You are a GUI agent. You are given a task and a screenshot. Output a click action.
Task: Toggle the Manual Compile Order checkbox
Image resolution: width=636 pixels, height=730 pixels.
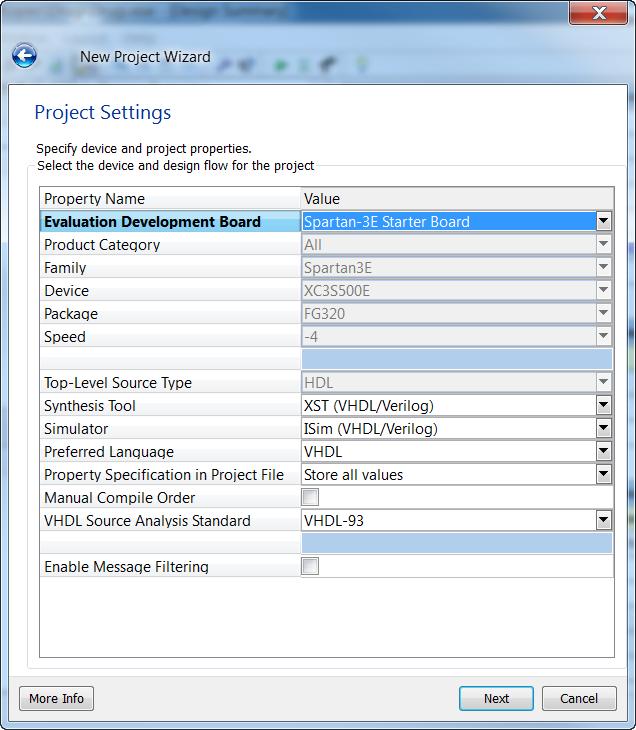310,497
